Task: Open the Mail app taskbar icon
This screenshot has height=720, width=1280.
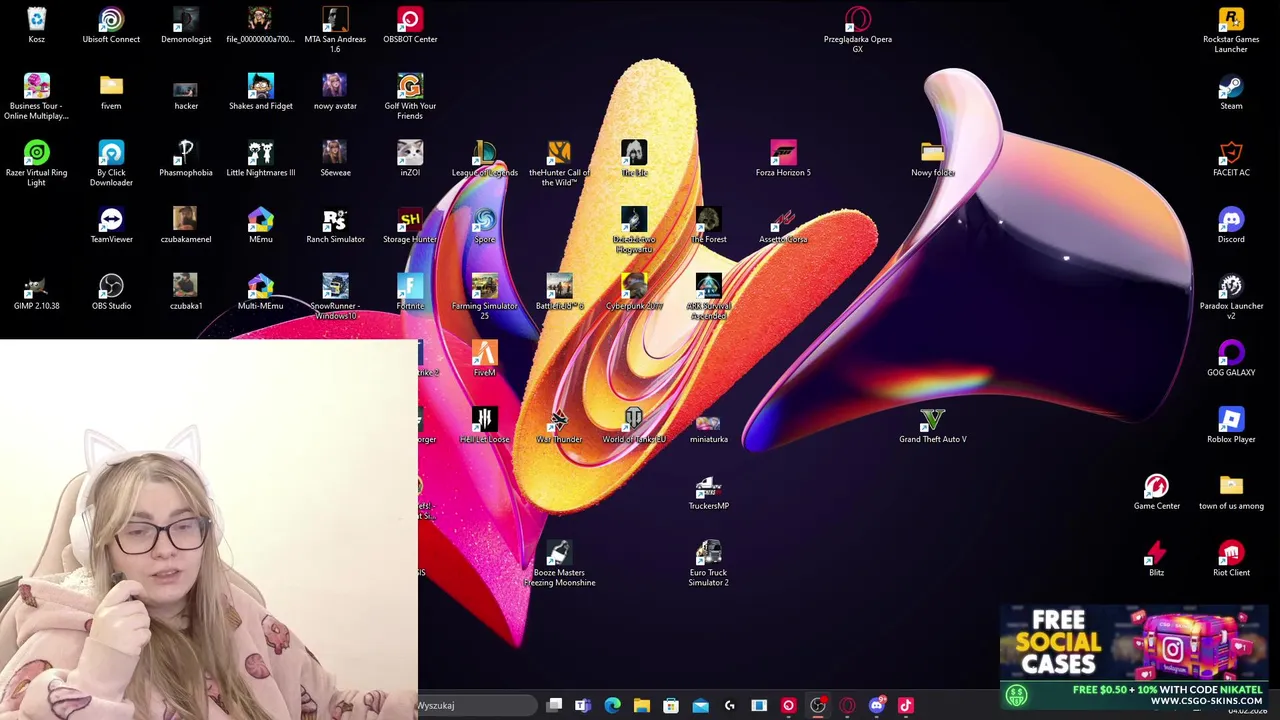Action: tap(700, 705)
